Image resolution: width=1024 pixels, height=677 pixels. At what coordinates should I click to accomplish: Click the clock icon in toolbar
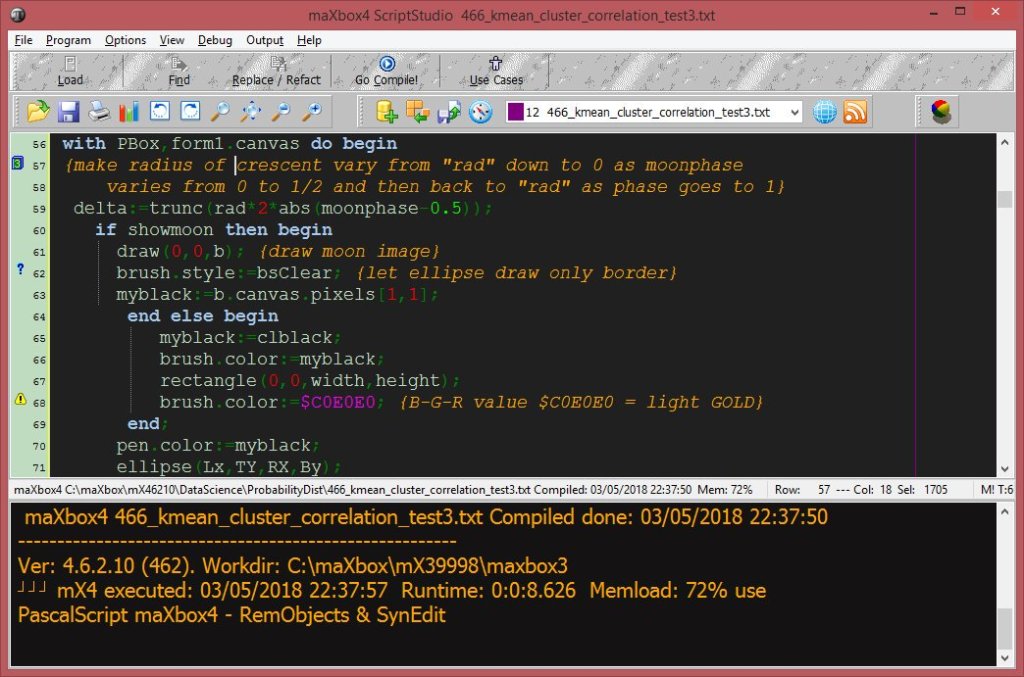[x=481, y=112]
